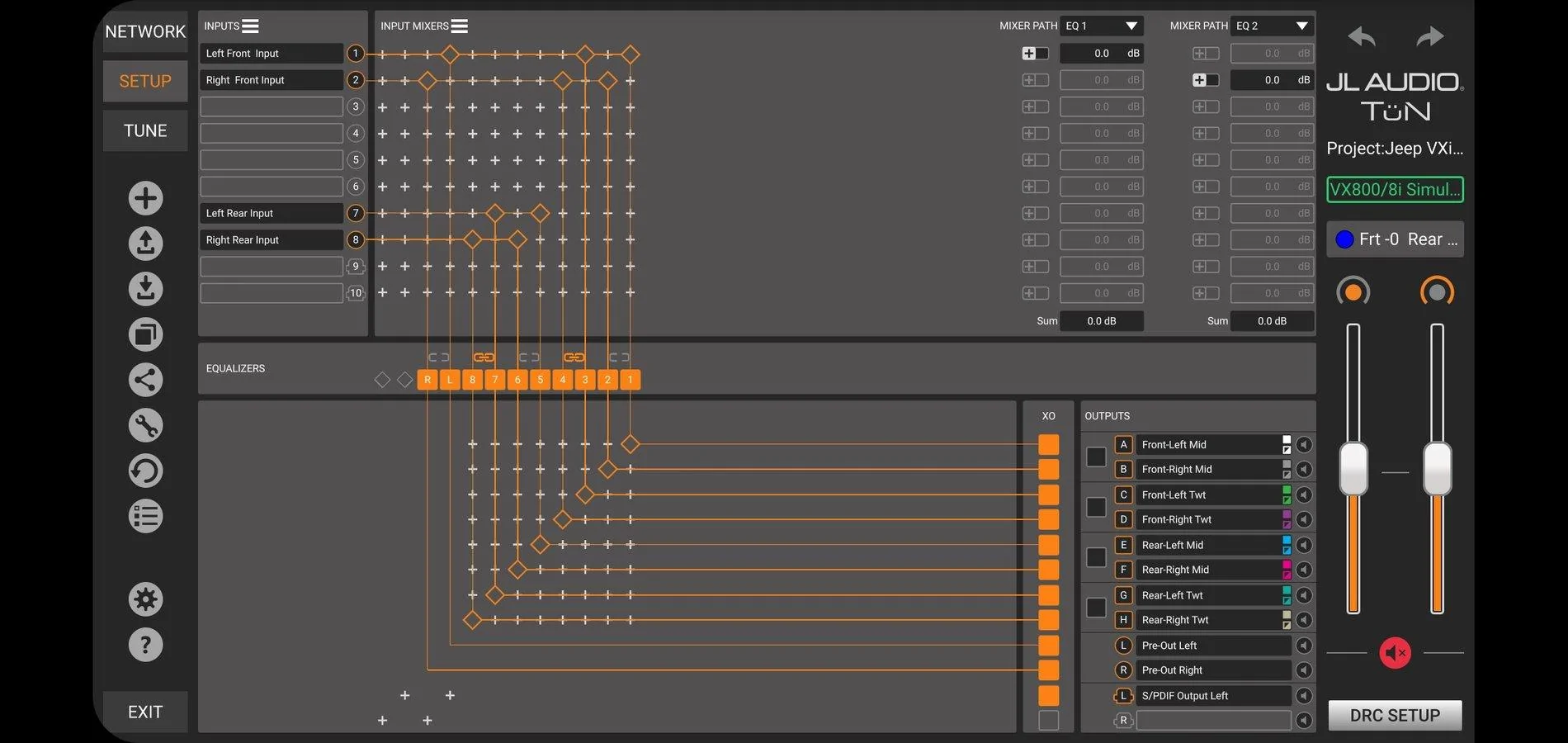Select equalizer 1 button

point(631,380)
